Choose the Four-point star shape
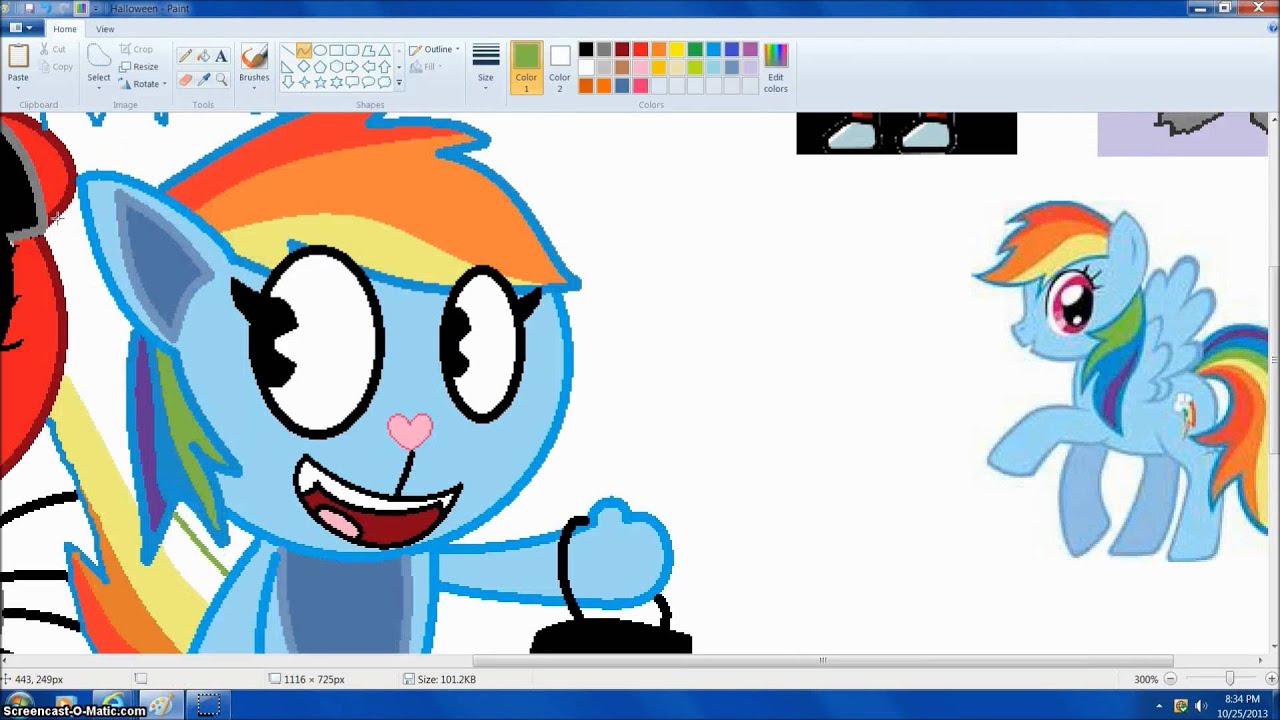Viewport: 1280px width, 720px height. pyautogui.click(x=304, y=82)
